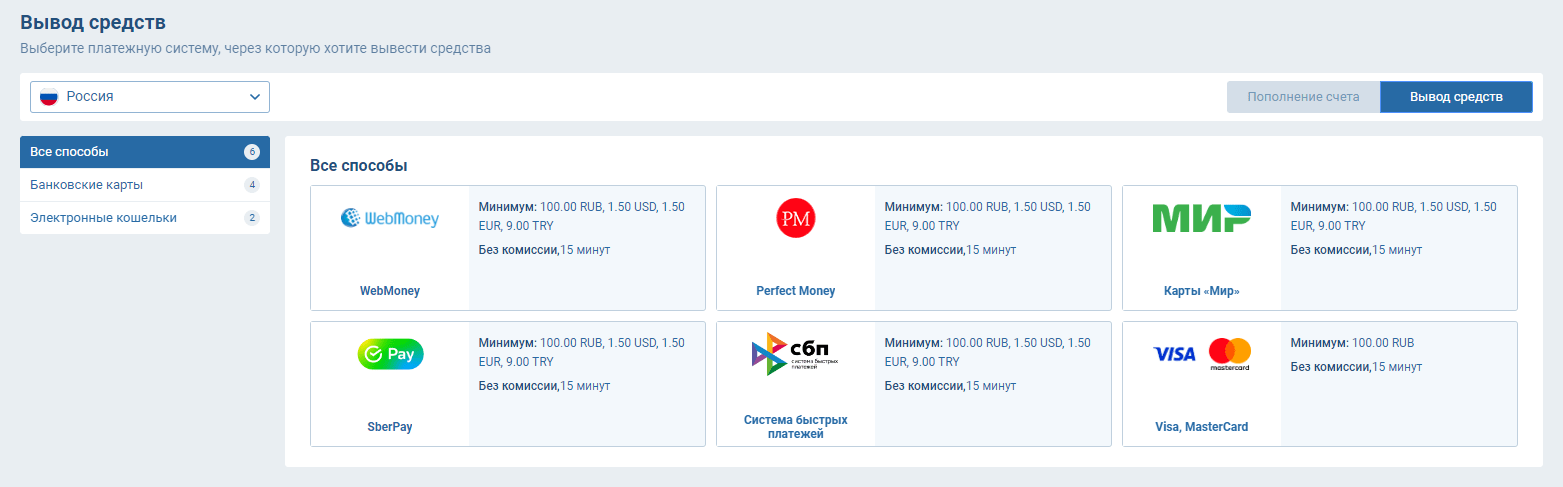Viewport: 1563px width, 487px height.
Task: Click the WebMoney text label
Action: 390,291
